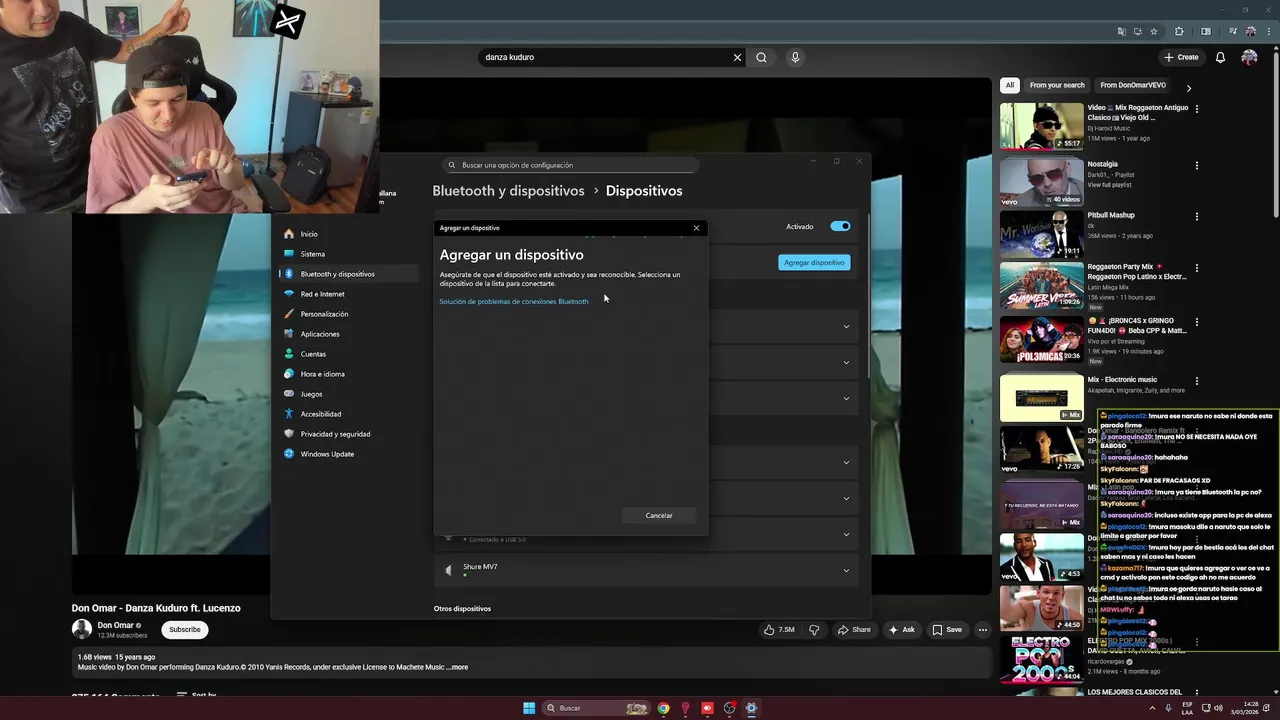Expand video description with ...more

(457, 667)
